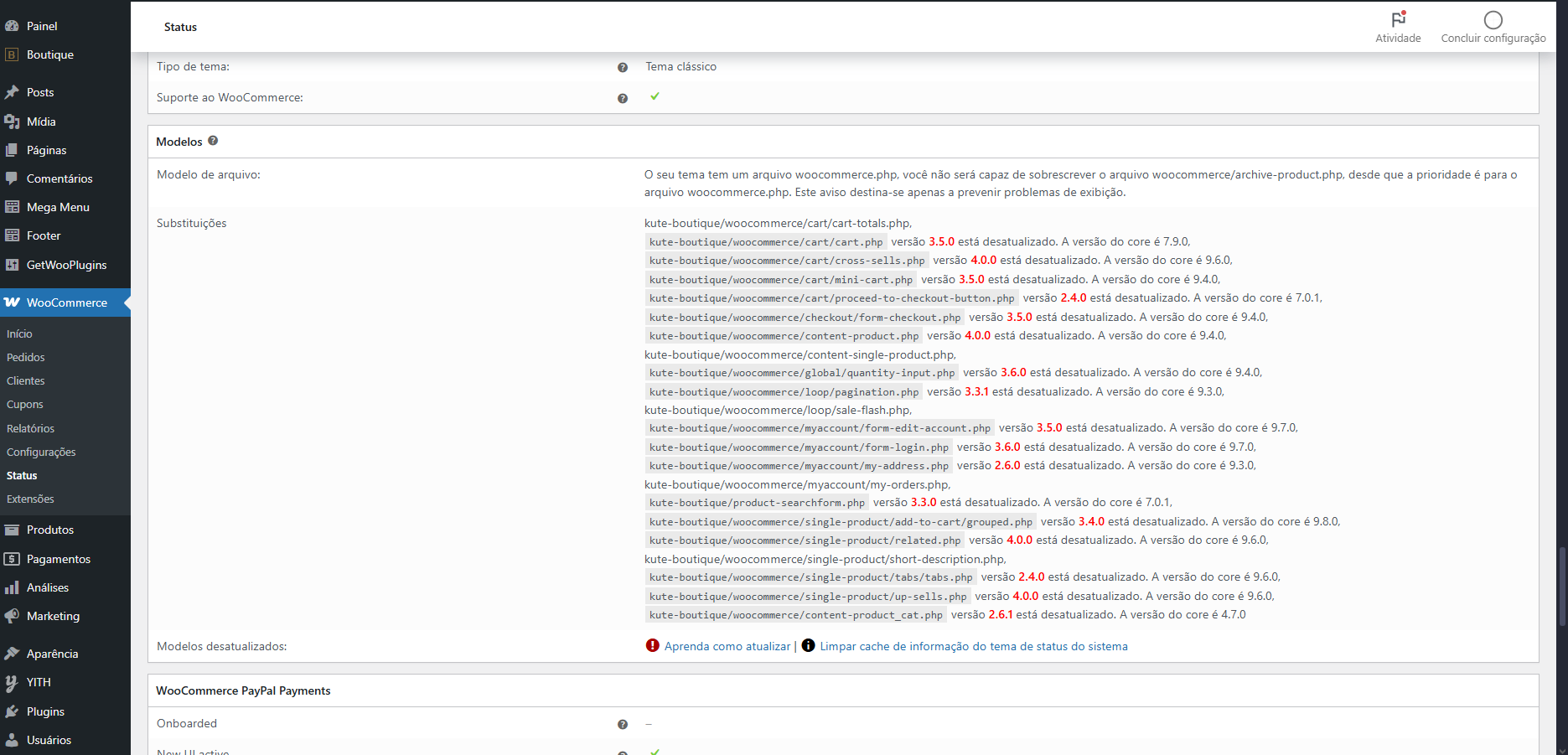Open the Cupons submenu item
Image resolution: width=1568 pixels, height=755 pixels.
(25, 404)
